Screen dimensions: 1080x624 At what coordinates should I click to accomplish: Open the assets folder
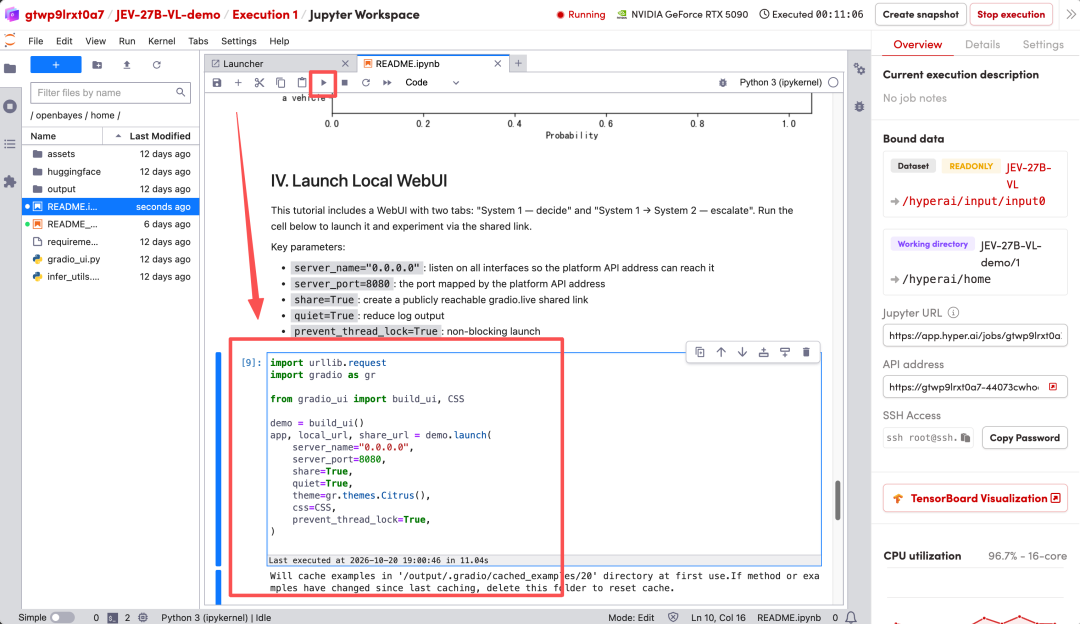[x=111, y=154]
